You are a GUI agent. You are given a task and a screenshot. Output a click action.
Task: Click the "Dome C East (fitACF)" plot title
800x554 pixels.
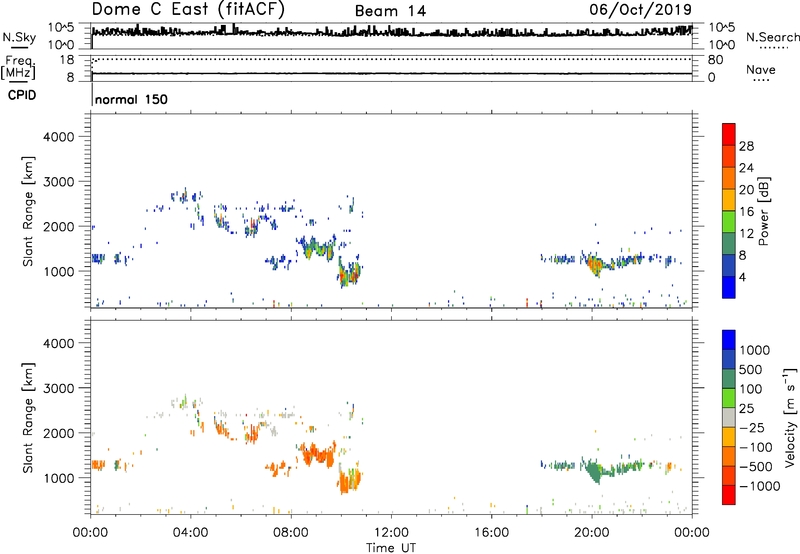[x=188, y=10]
